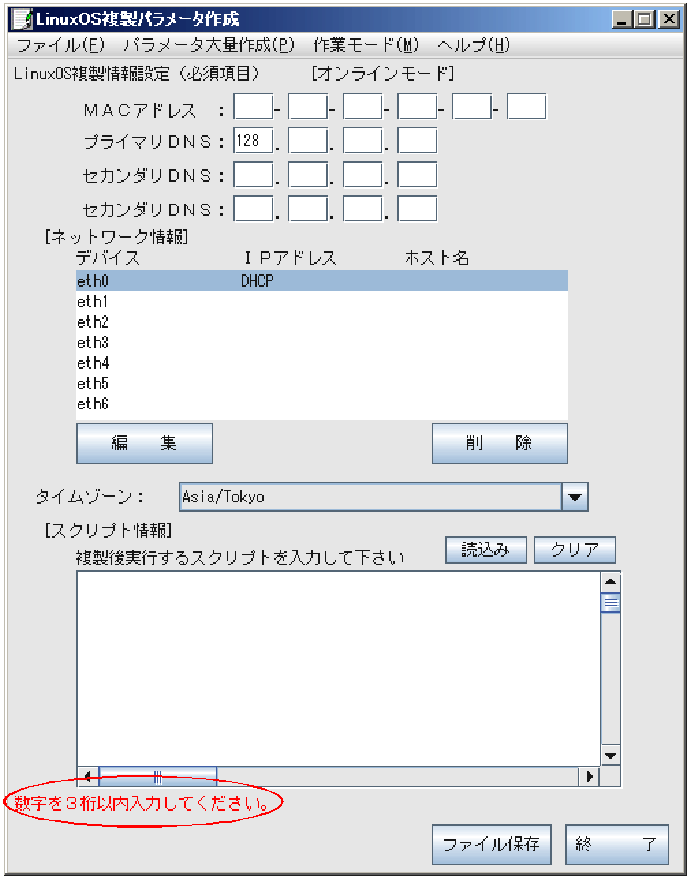This screenshot has height=878, width=689.
Task: Click the プライマリDNS field containing 128
Action: 253,141
